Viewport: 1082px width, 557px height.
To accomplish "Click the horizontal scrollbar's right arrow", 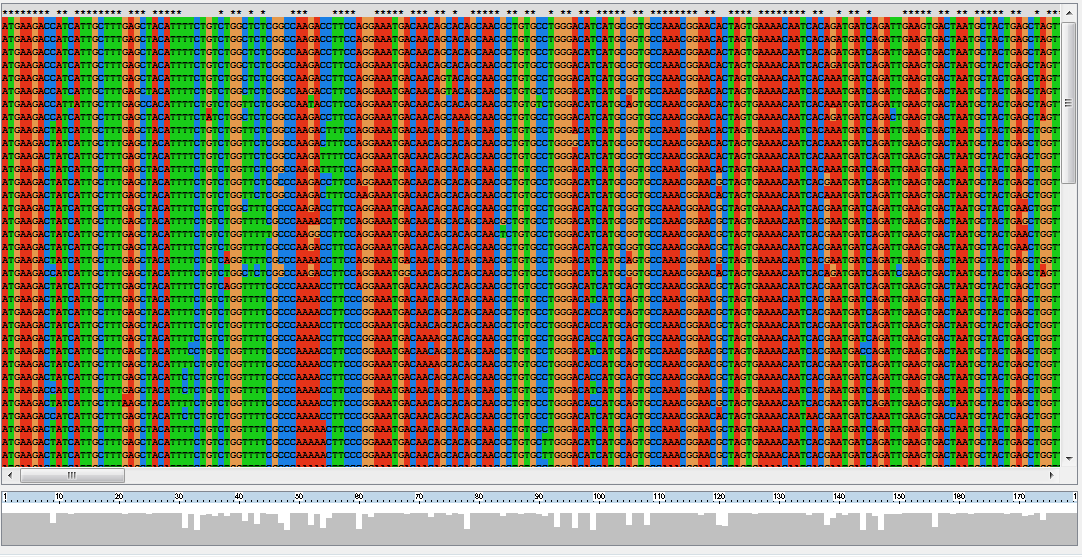I will [1052, 475].
